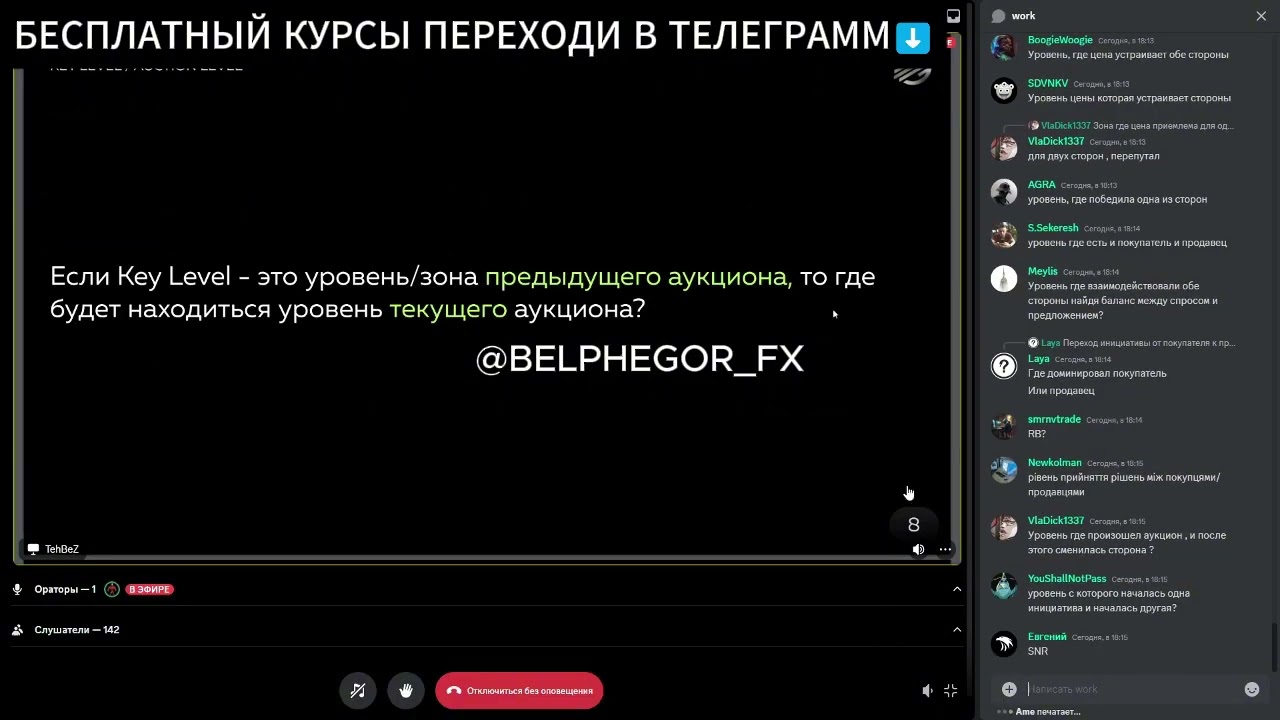The image size is (1280, 720).
Task: Click the chat panel vertical scrollbar
Action: [x=1273, y=648]
